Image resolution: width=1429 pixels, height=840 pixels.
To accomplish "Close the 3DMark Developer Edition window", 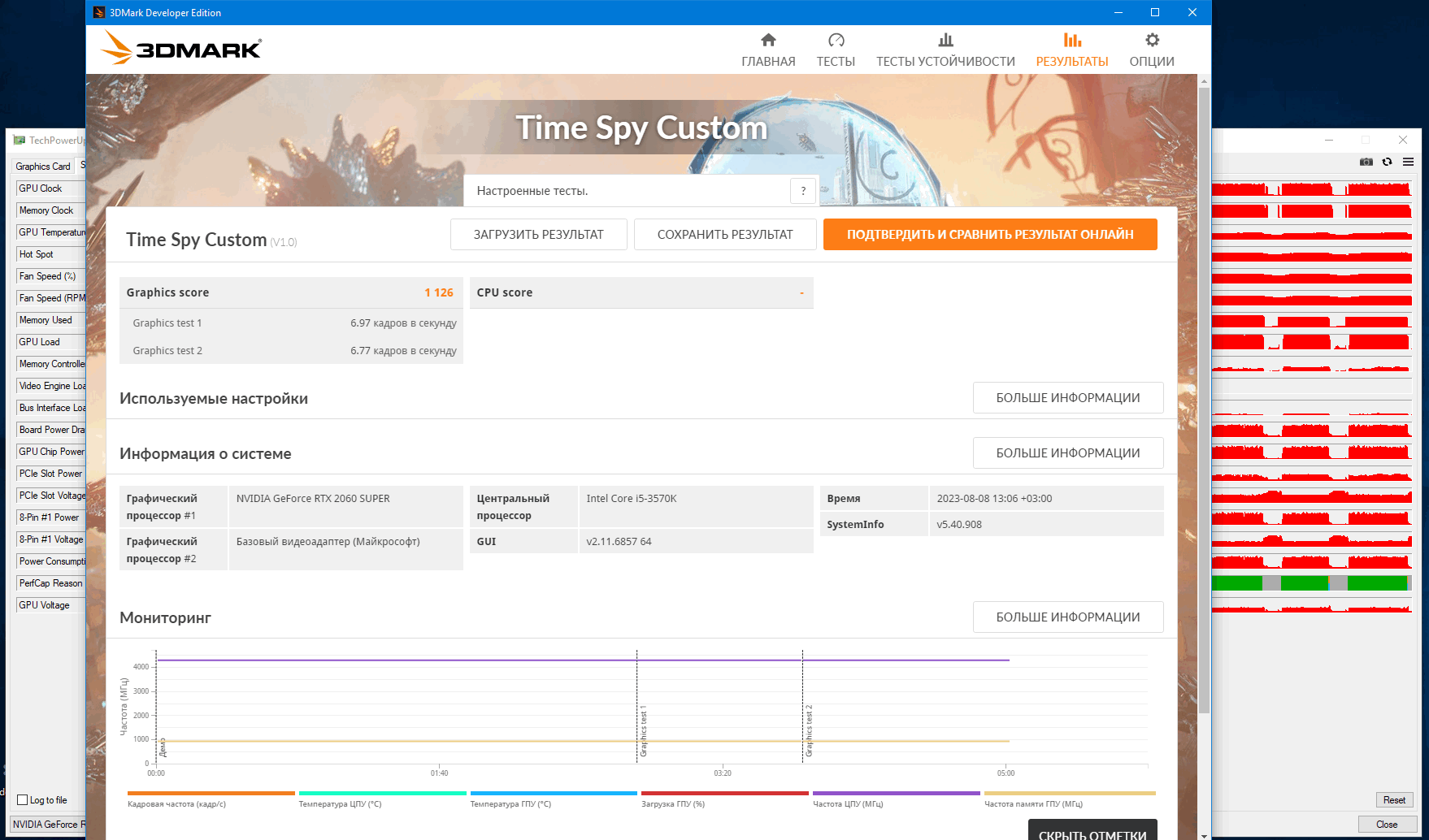I will (x=1192, y=12).
